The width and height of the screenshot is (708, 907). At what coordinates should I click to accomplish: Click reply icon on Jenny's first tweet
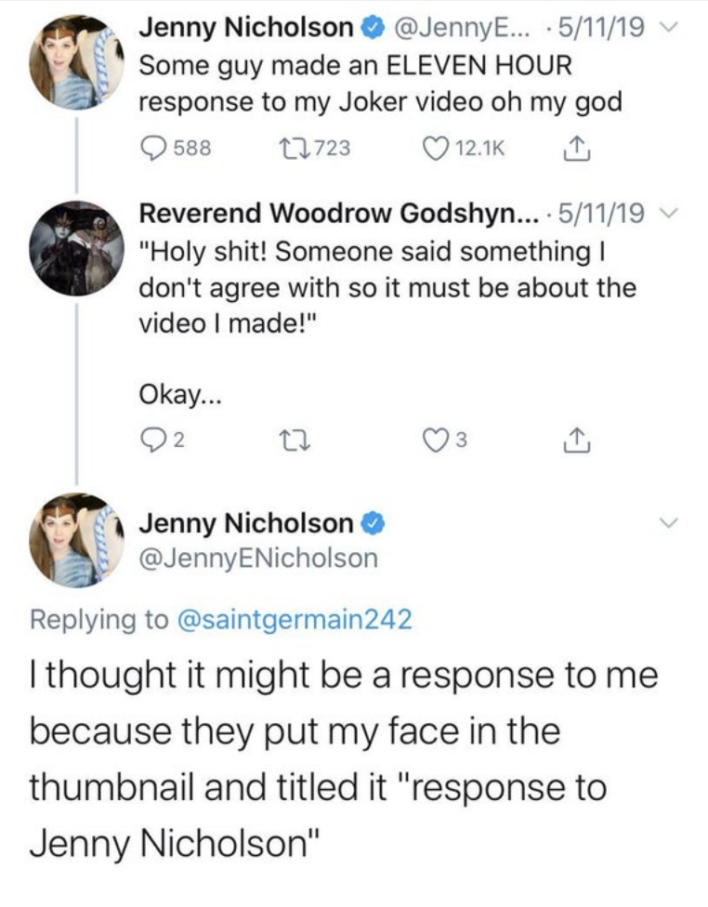[x=153, y=149]
